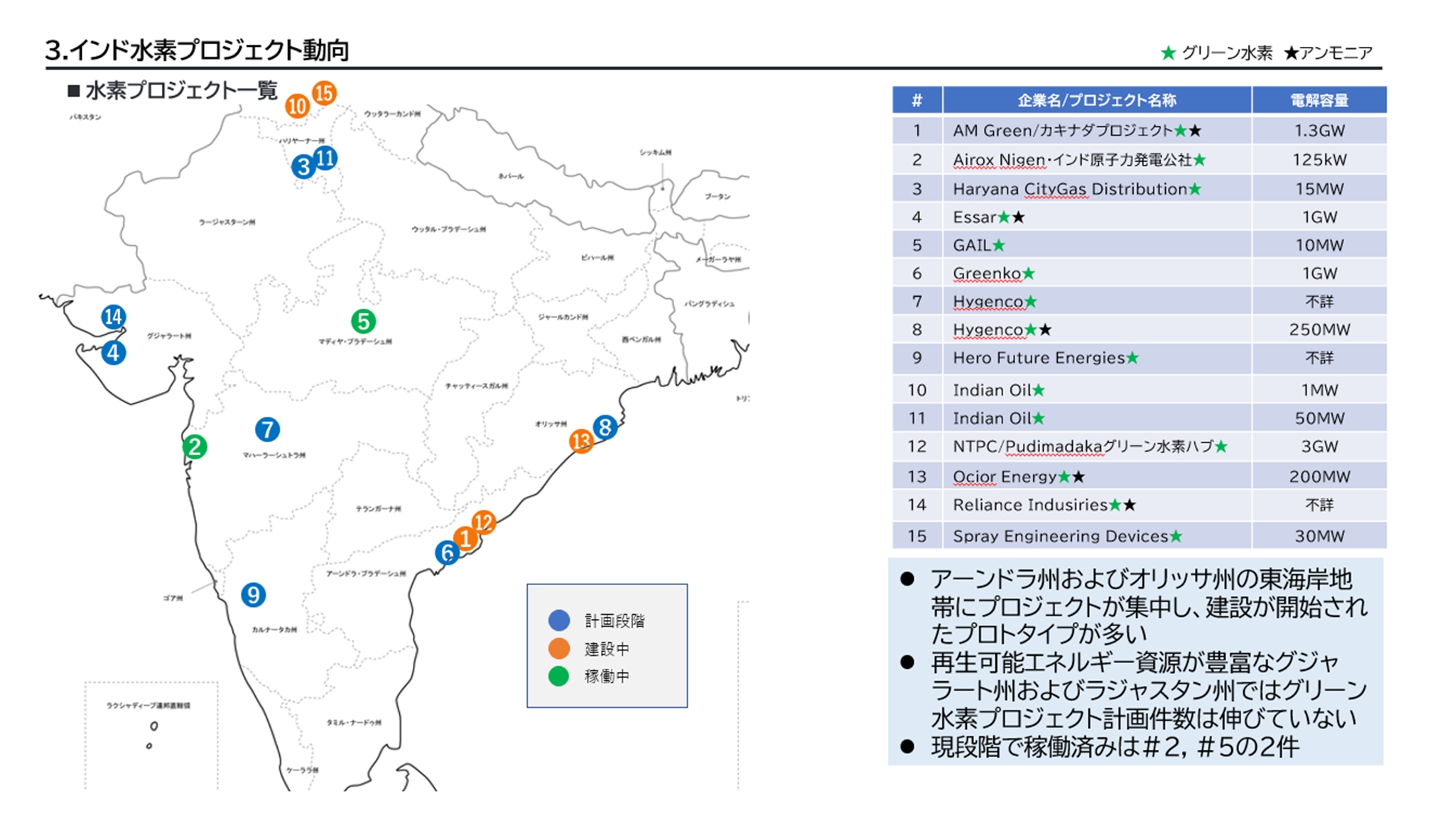
Task: Click green map marker number 2
Action: [x=195, y=447]
